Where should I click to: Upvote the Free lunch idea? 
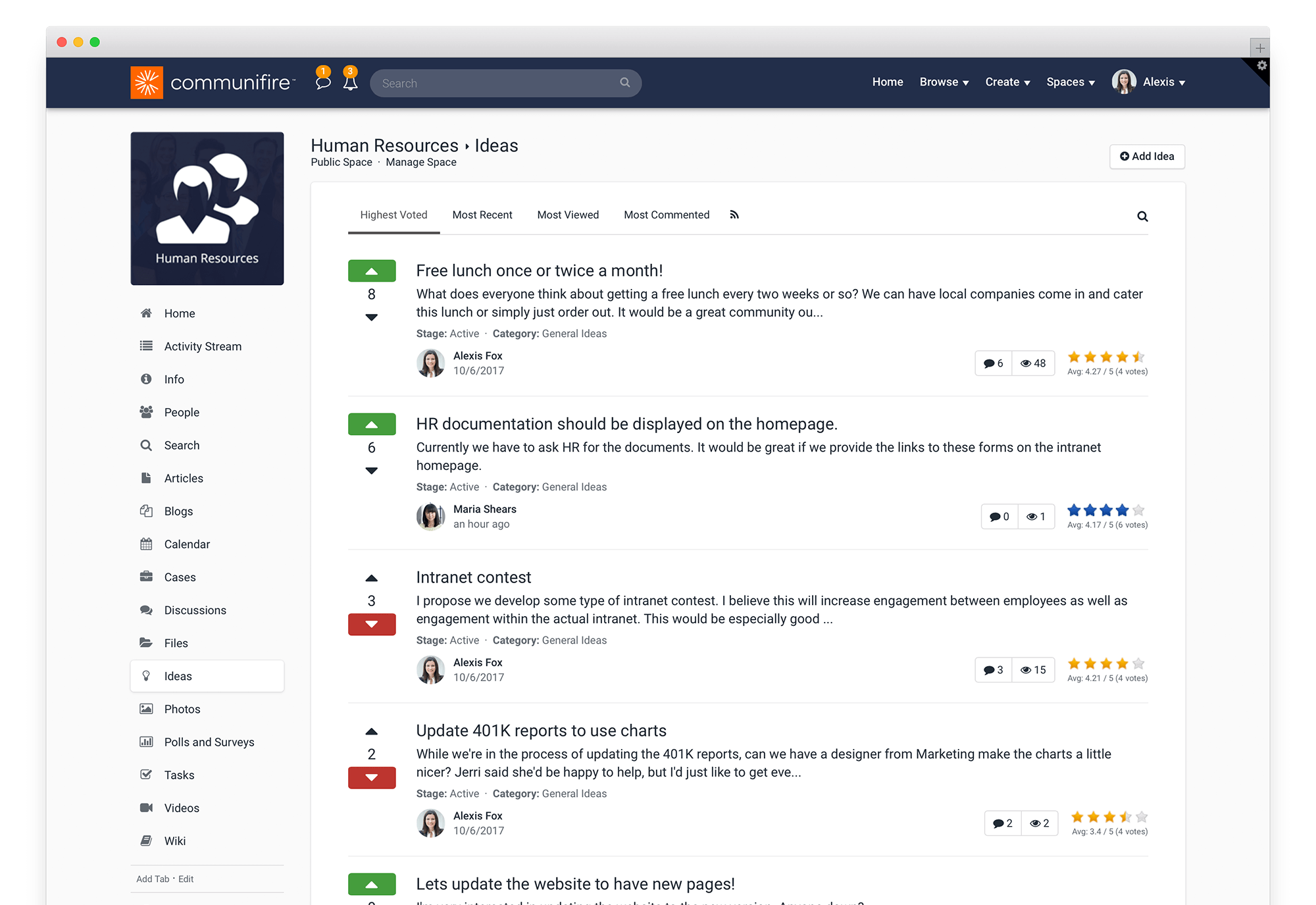[x=372, y=271]
